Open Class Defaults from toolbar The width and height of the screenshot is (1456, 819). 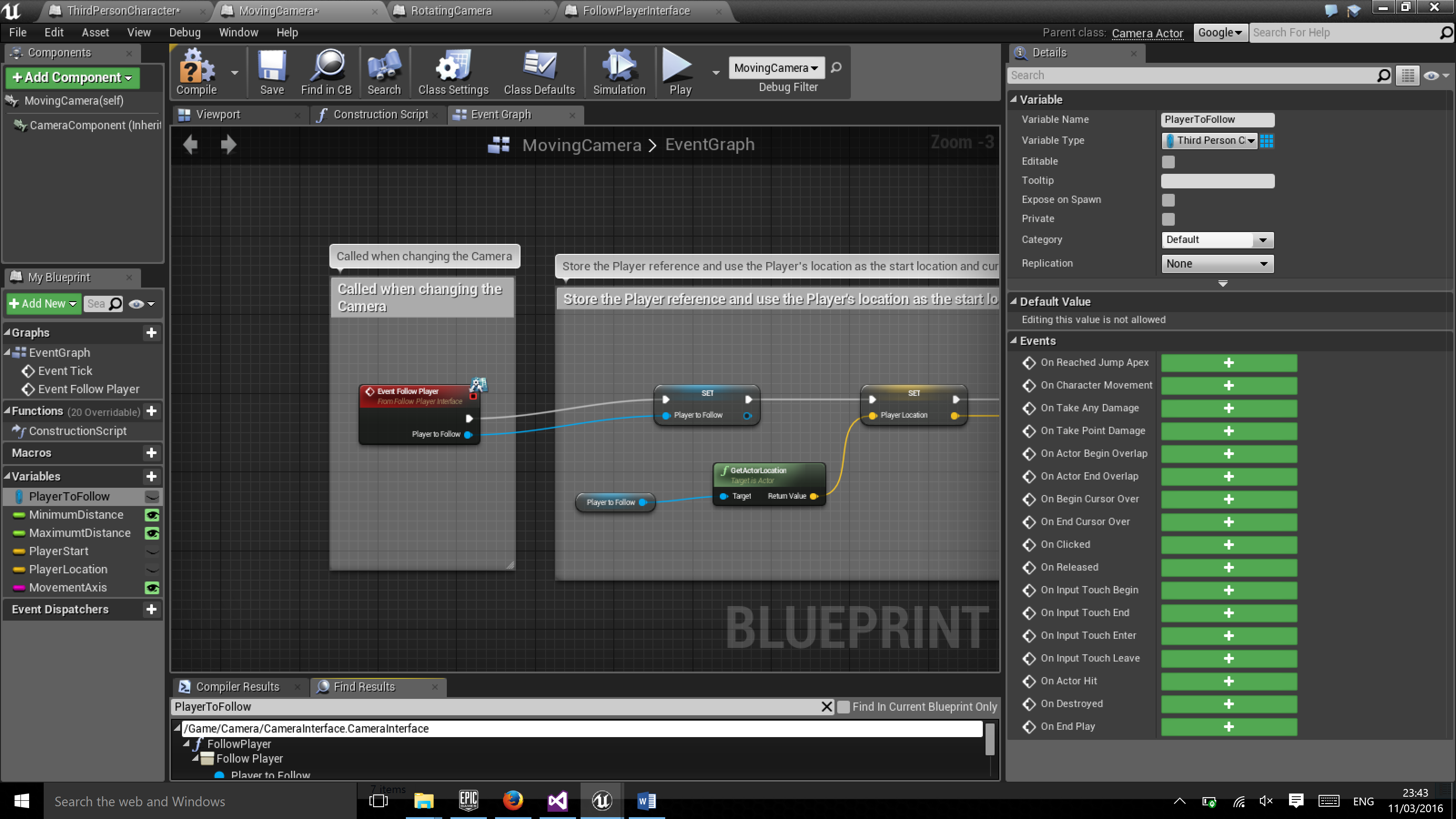click(x=539, y=72)
